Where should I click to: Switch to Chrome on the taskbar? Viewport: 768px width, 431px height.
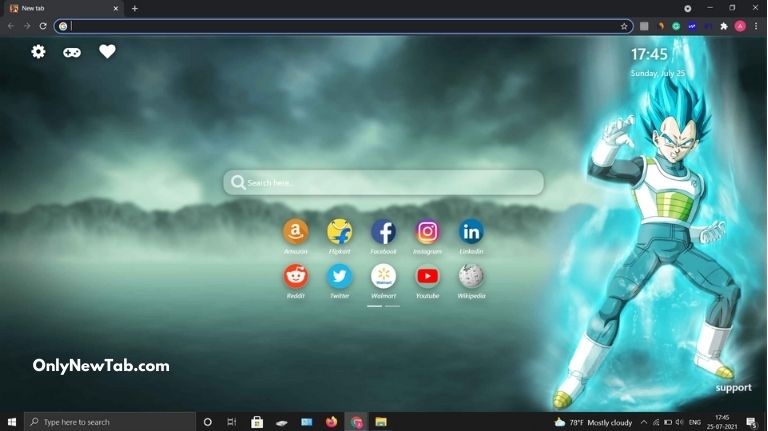coord(357,422)
